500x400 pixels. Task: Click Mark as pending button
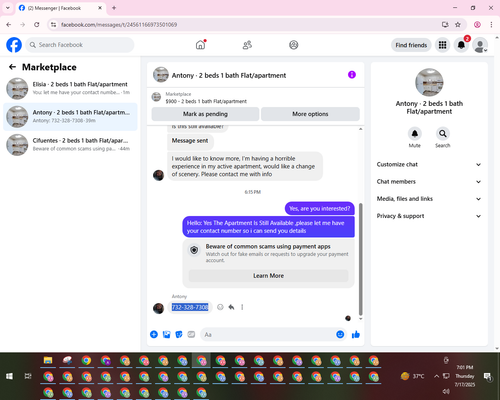click(205, 114)
